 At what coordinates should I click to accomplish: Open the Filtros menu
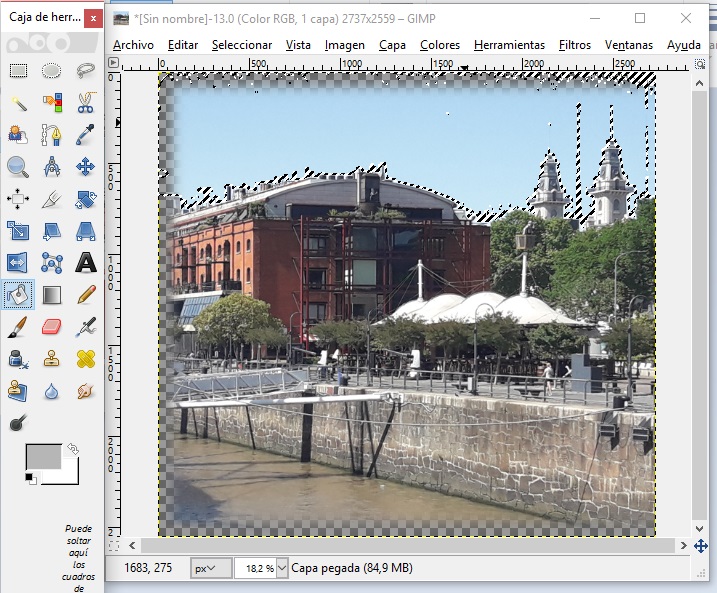(x=575, y=45)
